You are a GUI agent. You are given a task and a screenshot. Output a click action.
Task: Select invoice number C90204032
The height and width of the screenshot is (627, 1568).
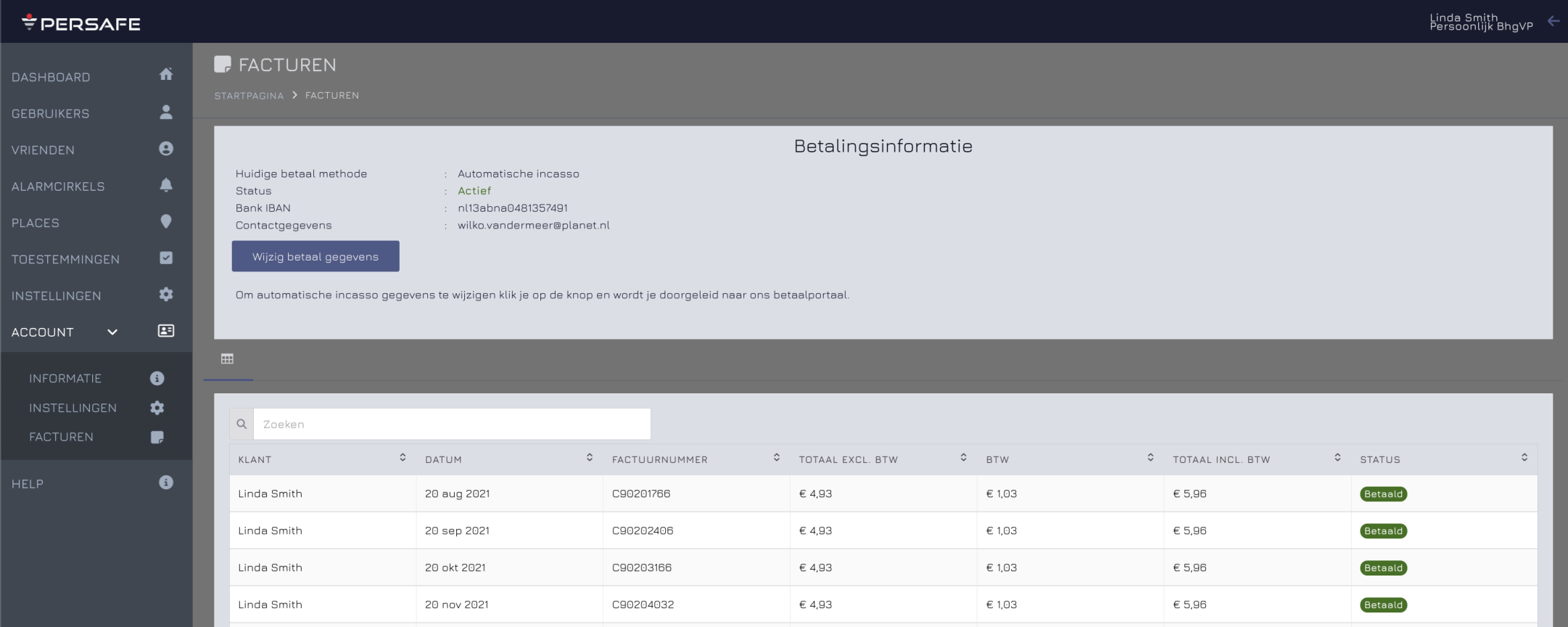[643, 605]
